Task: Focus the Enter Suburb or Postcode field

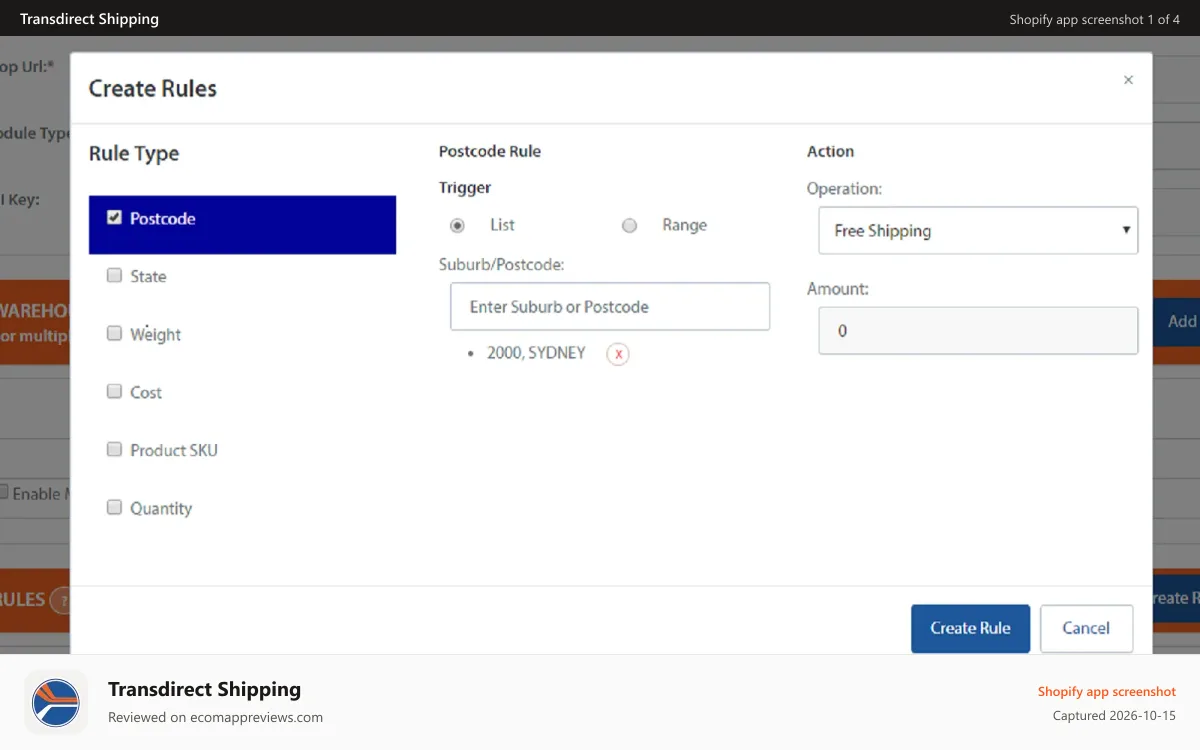Action: [x=610, y=306]
